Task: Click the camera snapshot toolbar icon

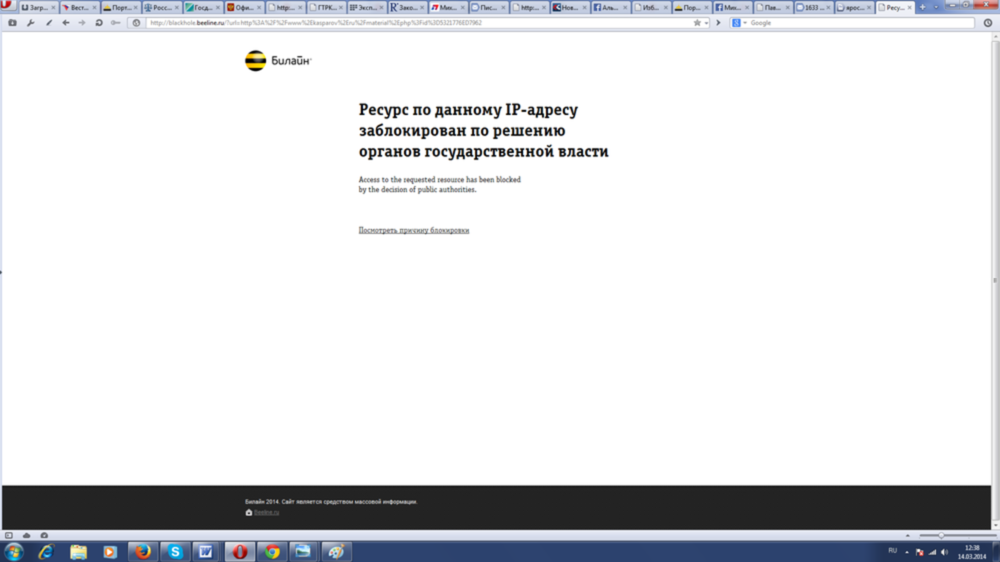Action: coord(12,23)
